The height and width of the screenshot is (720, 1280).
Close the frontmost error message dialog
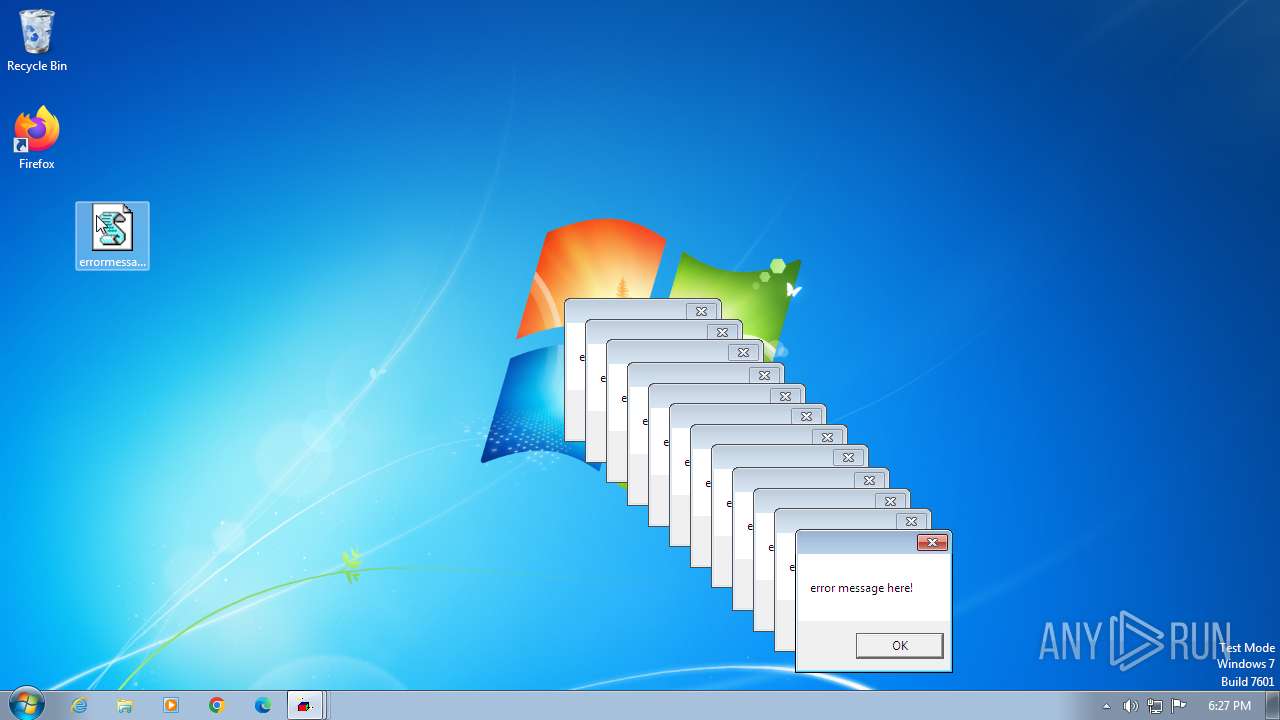coord(932,543)
